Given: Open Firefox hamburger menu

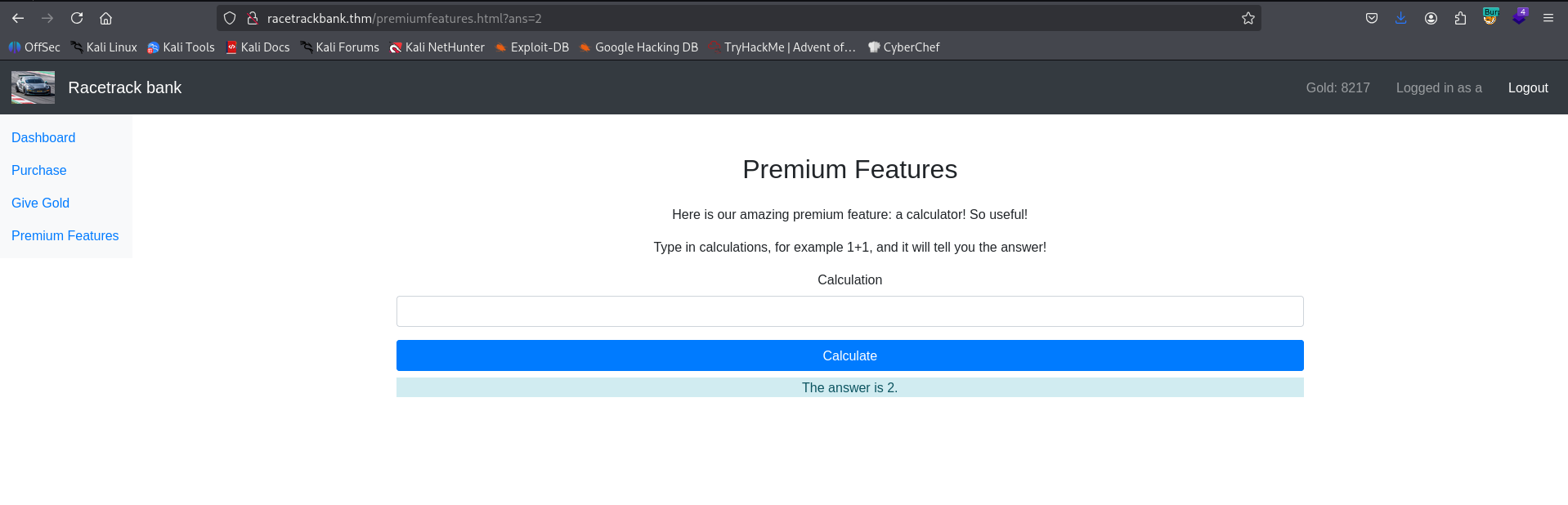Looking at the screenshot, I should click(1548, 18).
